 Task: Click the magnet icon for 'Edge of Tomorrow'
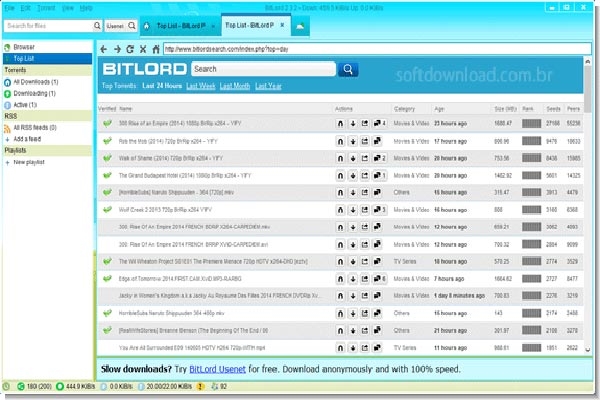tap(340, 279)
